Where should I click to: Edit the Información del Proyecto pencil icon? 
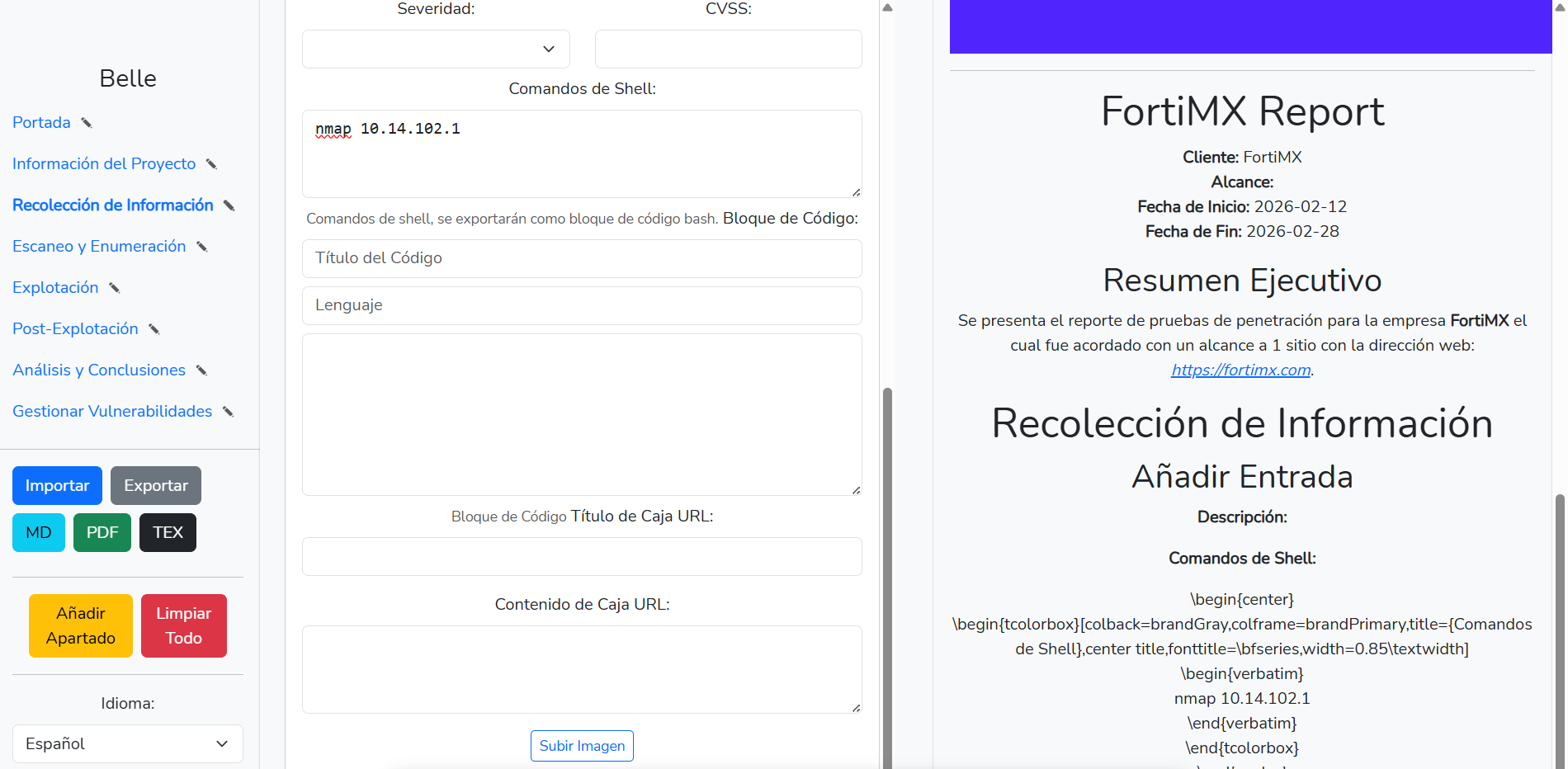coord(211,164)
